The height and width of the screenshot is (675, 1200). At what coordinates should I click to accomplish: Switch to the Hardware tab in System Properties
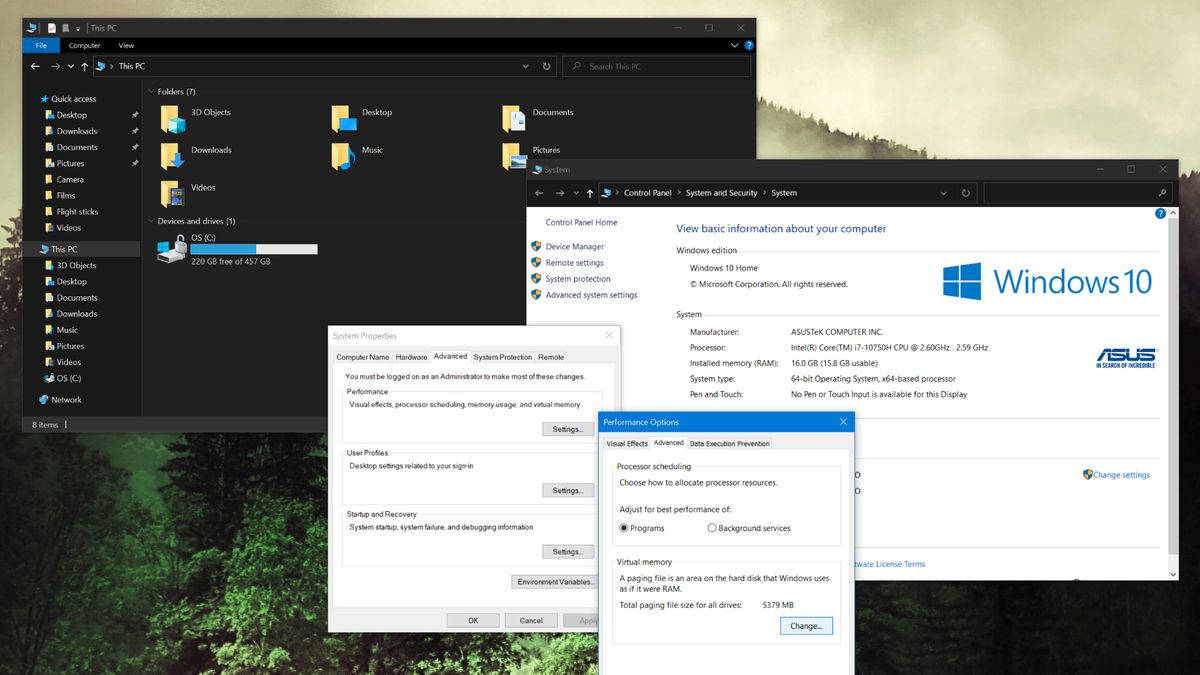[x=413, y=356]
